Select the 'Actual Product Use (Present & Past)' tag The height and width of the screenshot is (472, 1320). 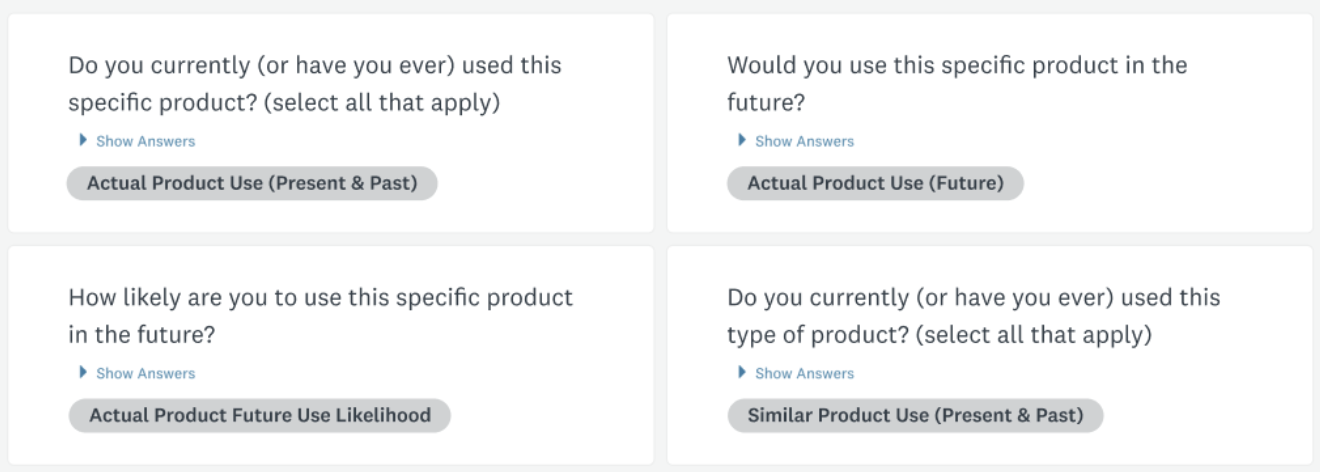[252, 184]
